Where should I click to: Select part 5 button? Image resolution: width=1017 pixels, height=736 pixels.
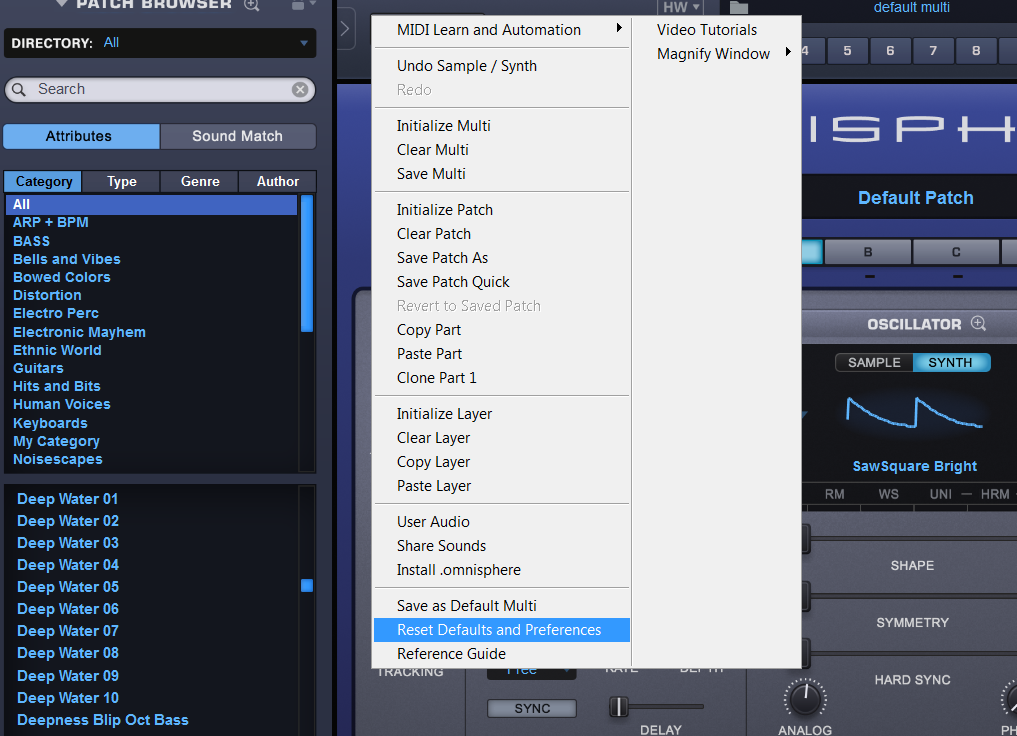847,51
